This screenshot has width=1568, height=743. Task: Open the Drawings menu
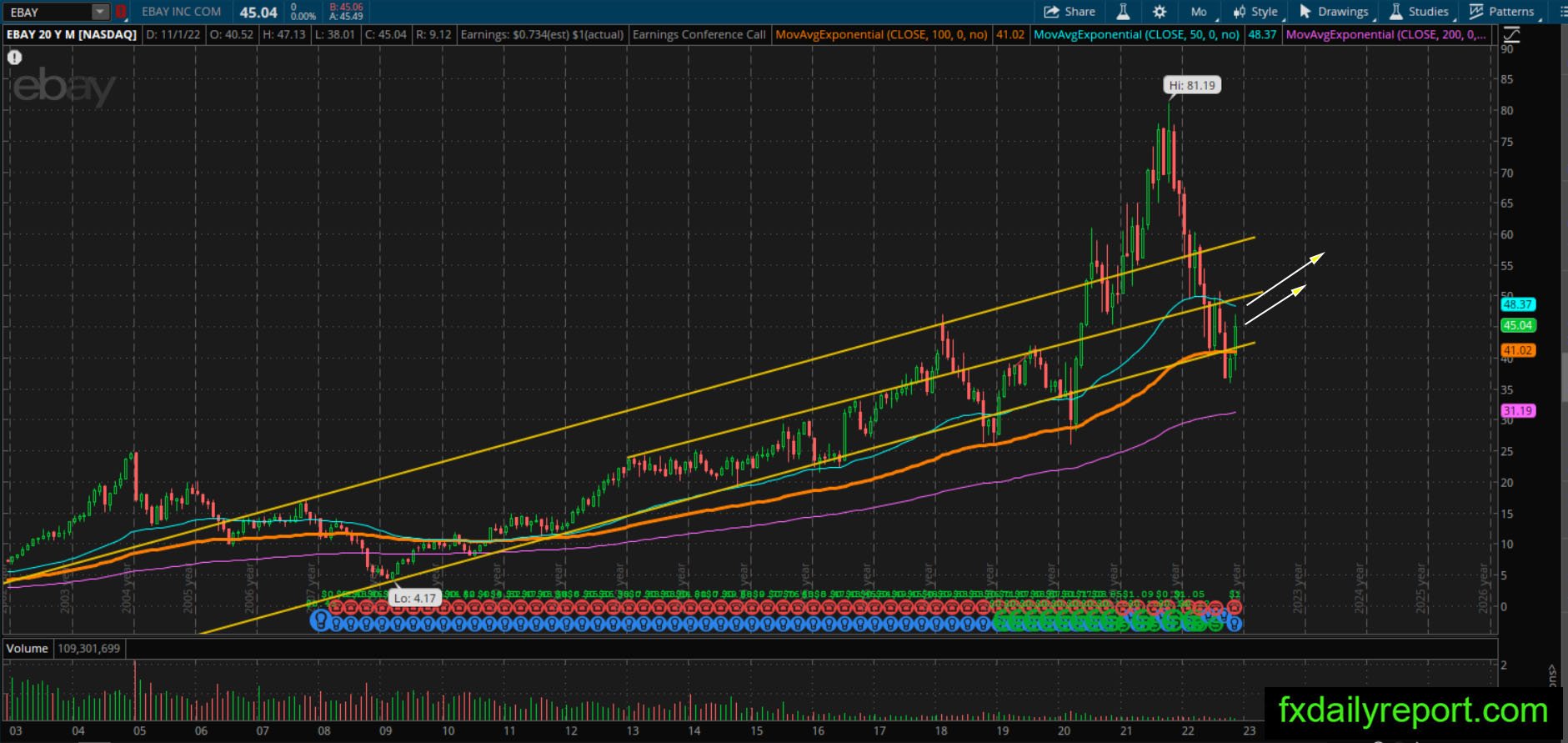(x=1334, y=12)
